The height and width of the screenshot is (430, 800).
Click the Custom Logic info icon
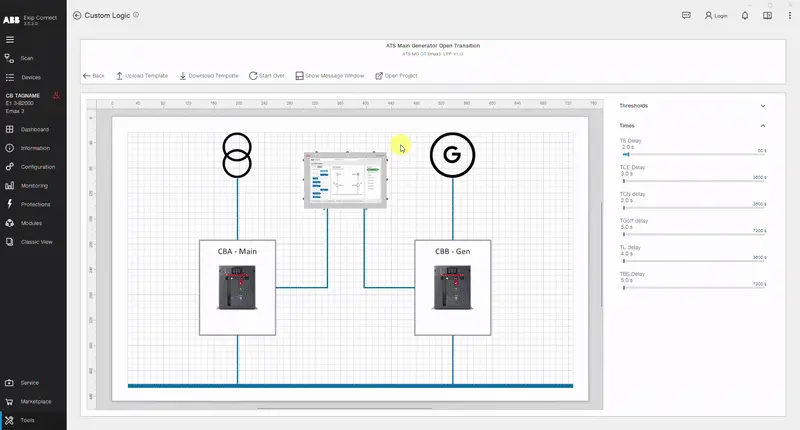pos(136,15)
